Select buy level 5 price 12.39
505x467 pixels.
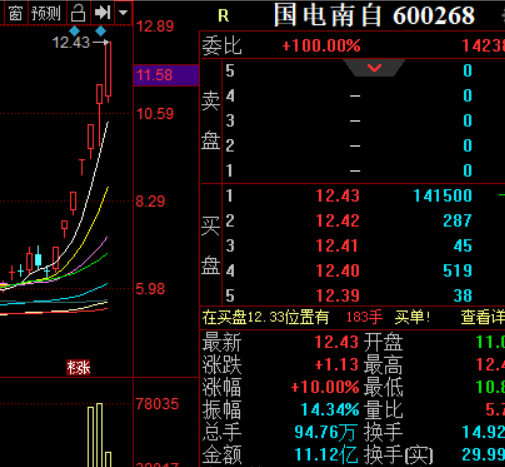338,296
